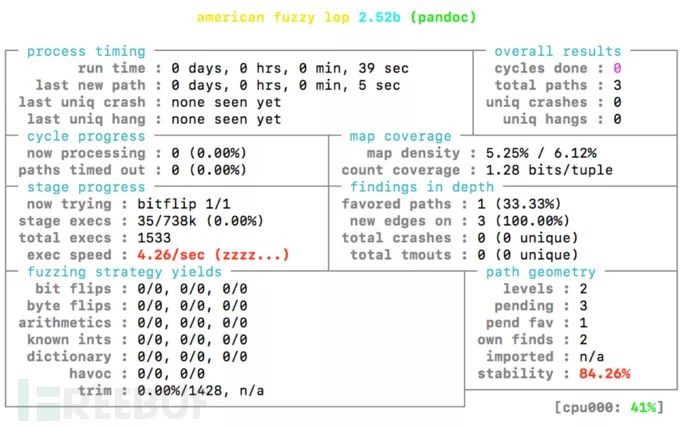Click the title 'american fuzzy lop 2.52b (pandoc)'
Image resolution: width=690 pixels, height=428 pixels.
(x=336, y=18)
